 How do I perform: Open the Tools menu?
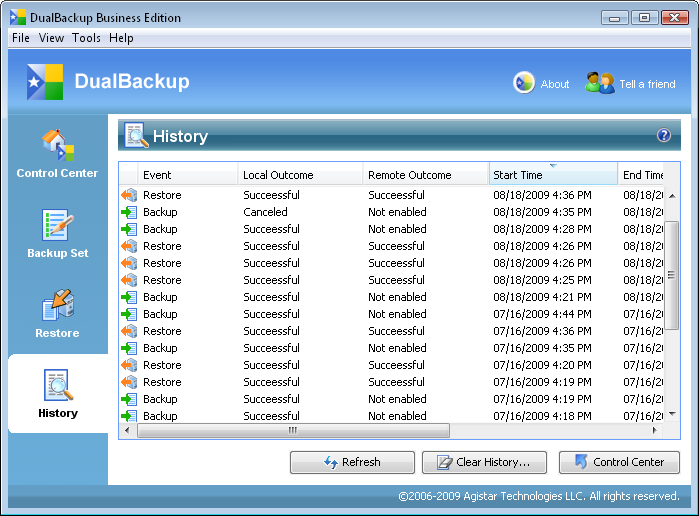tap(86, 38)
